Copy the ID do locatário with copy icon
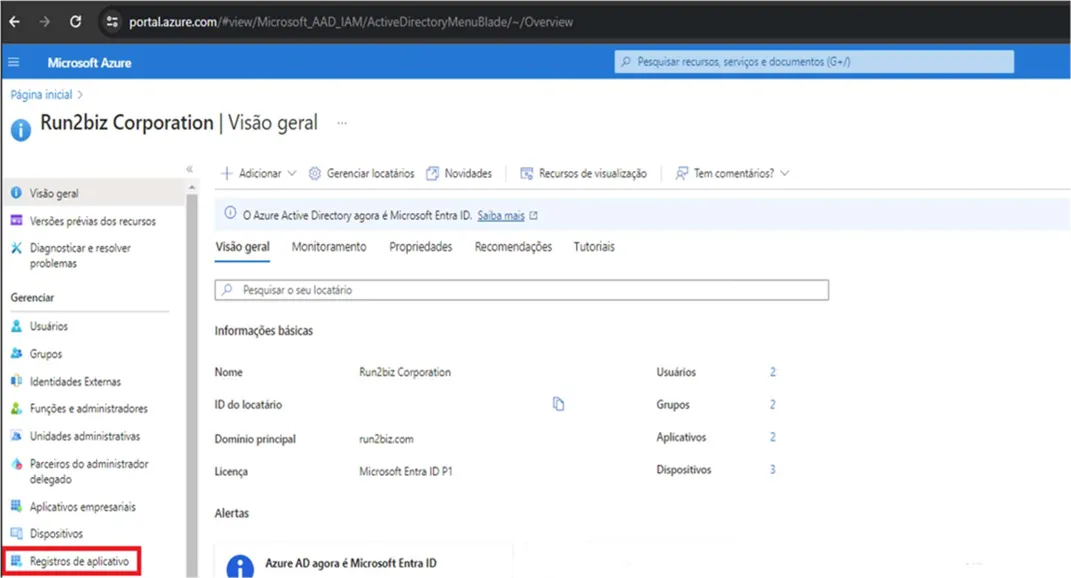1071x578 pixels. pyautogui.click(x=559, y=404)
